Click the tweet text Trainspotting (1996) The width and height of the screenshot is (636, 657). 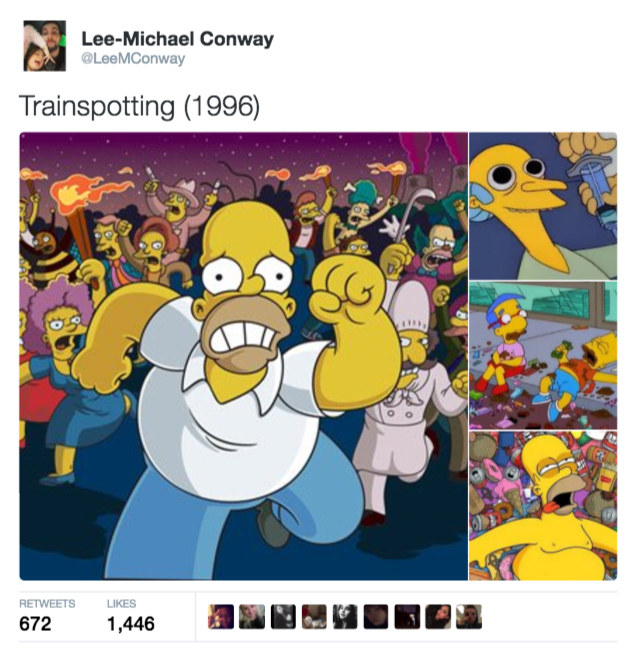[140, 106]
